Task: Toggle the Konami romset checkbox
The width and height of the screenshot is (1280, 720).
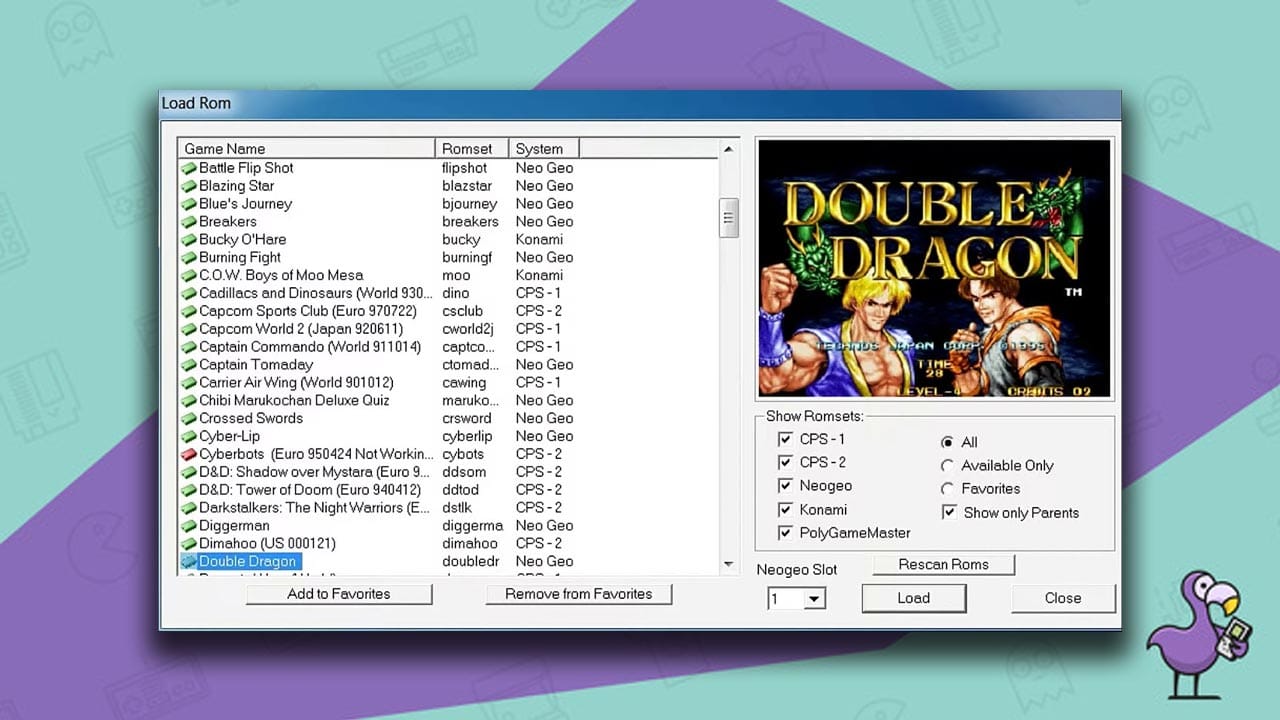Action: [x=785, y=510]
